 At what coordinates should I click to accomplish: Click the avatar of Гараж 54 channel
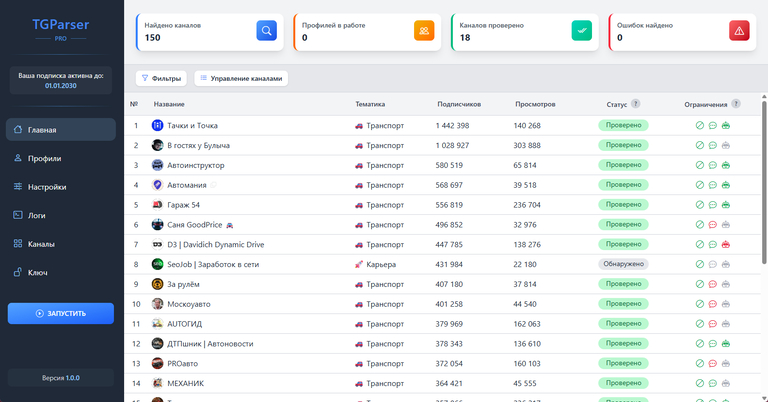pos(157,205)
